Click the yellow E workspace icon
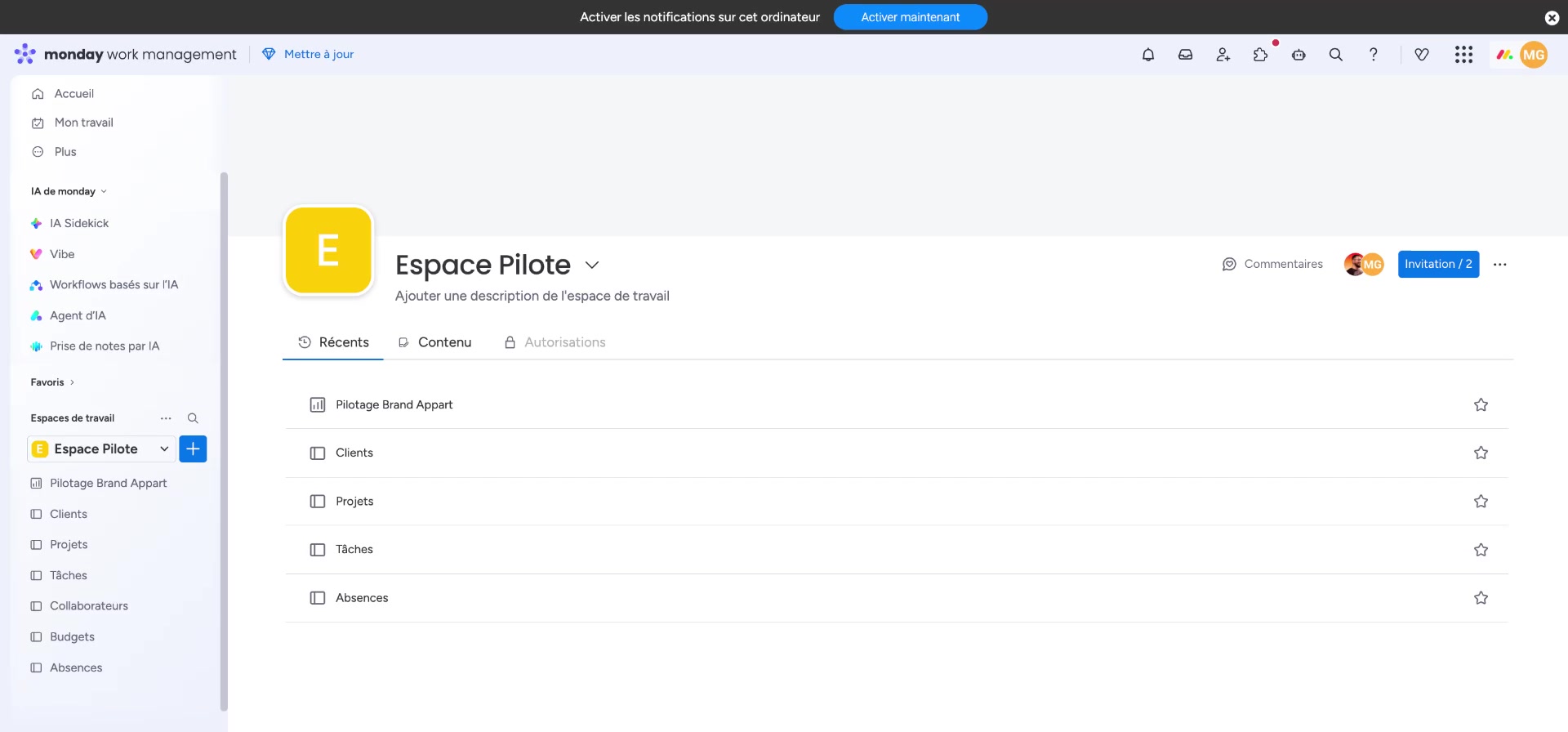 pyautogui.click(x=328, y=250)
